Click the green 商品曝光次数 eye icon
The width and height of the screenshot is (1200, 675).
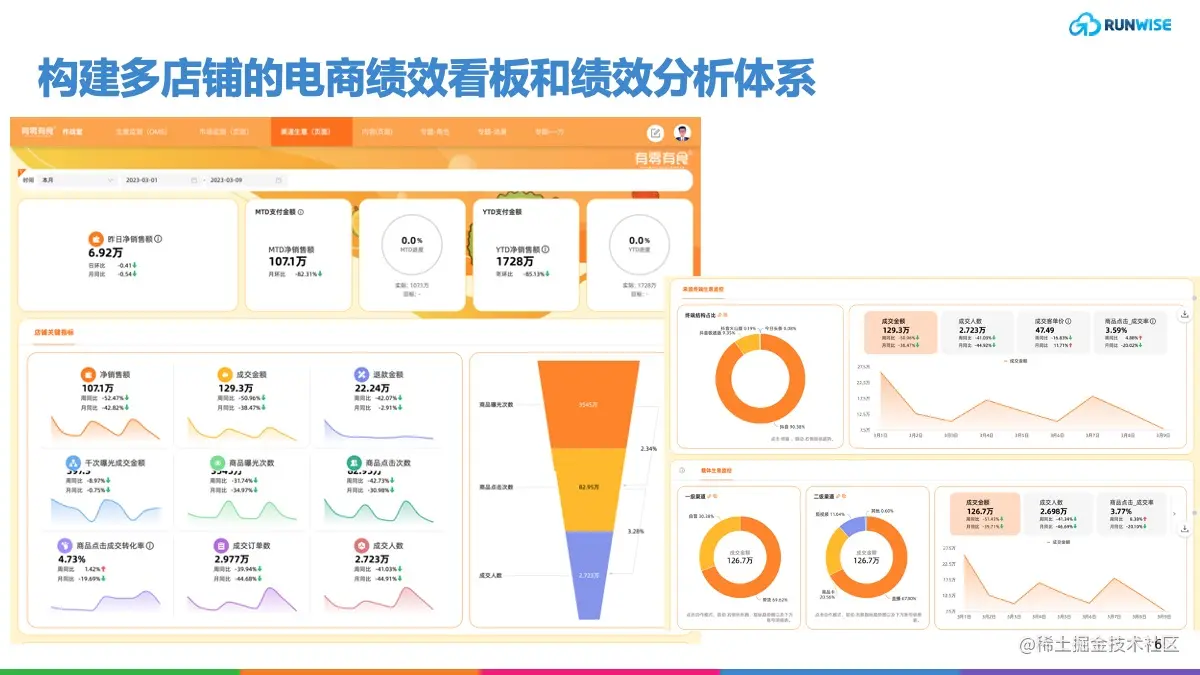(x=218, y=463)
